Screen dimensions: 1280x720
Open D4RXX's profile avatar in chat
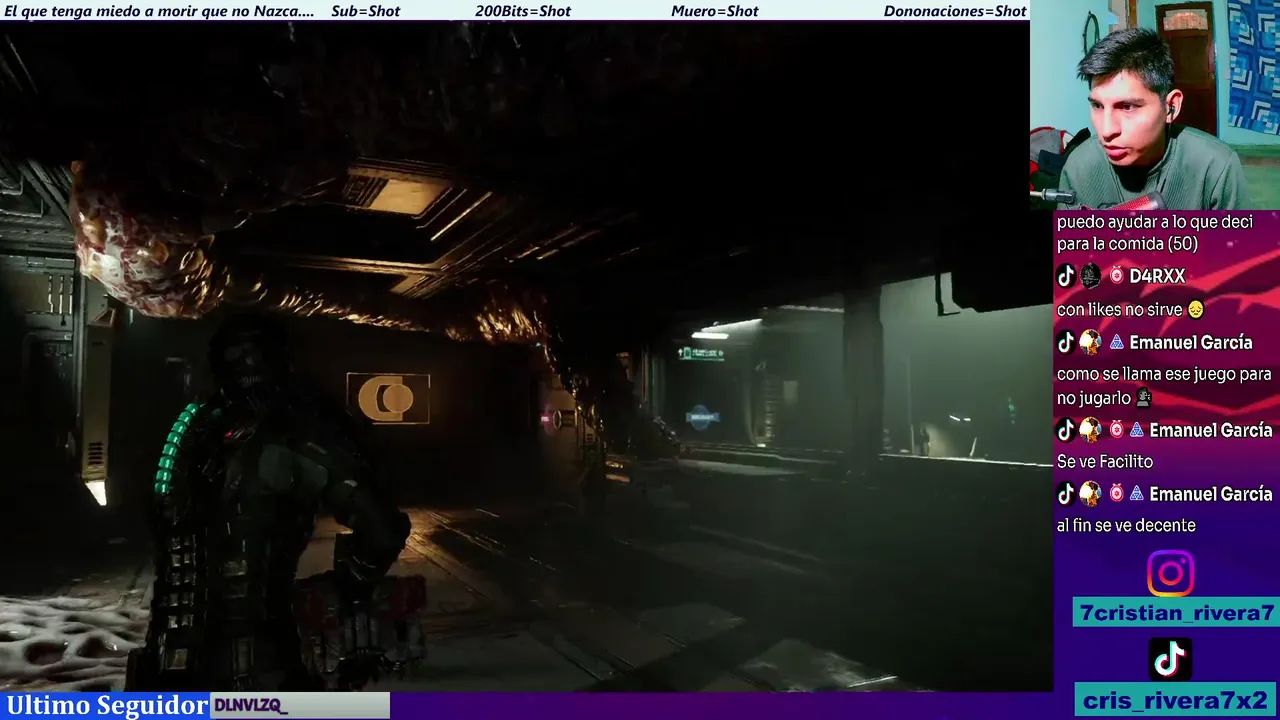click(1090, 276)
